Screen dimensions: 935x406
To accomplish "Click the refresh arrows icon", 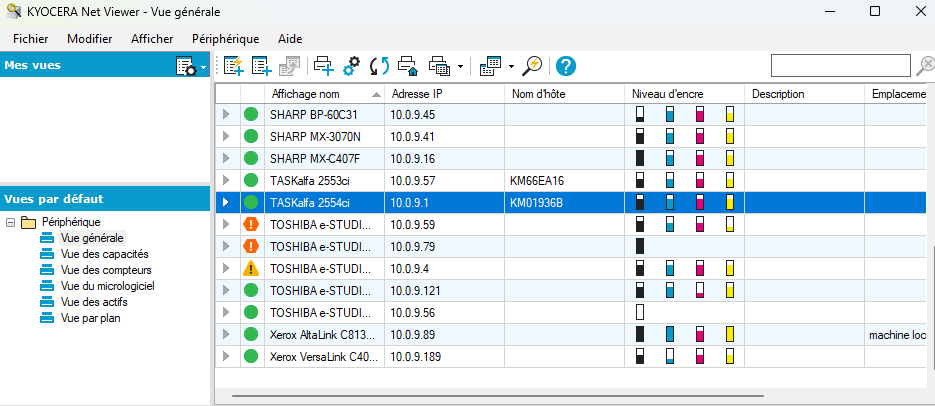I will [x=379, y=66].
